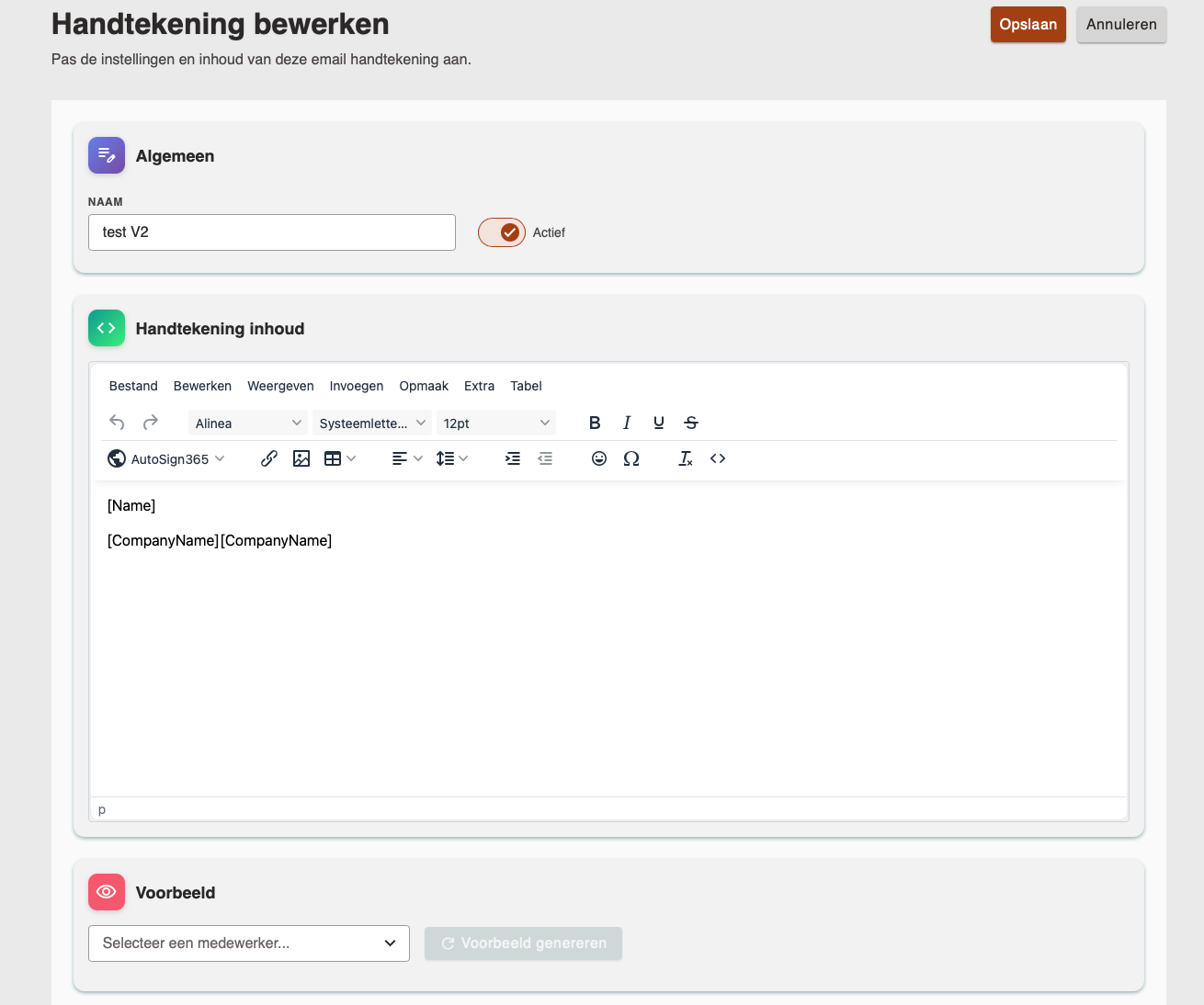
Task: Open source code view in toolbar
Action: click(x=718, y=458)
